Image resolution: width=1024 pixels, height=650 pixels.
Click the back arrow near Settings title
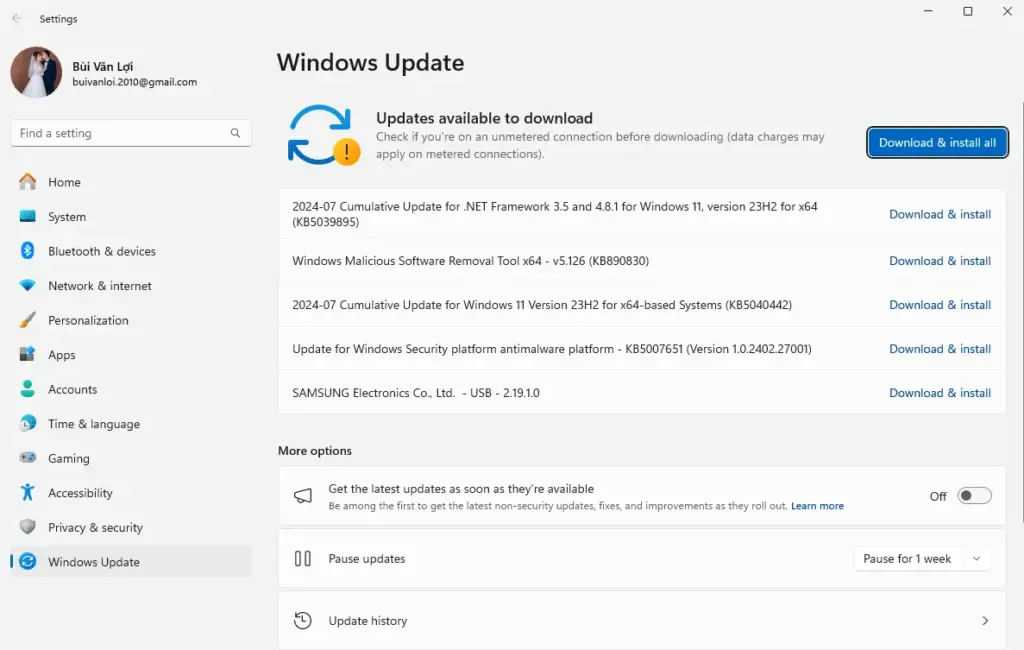click(18, 18)
